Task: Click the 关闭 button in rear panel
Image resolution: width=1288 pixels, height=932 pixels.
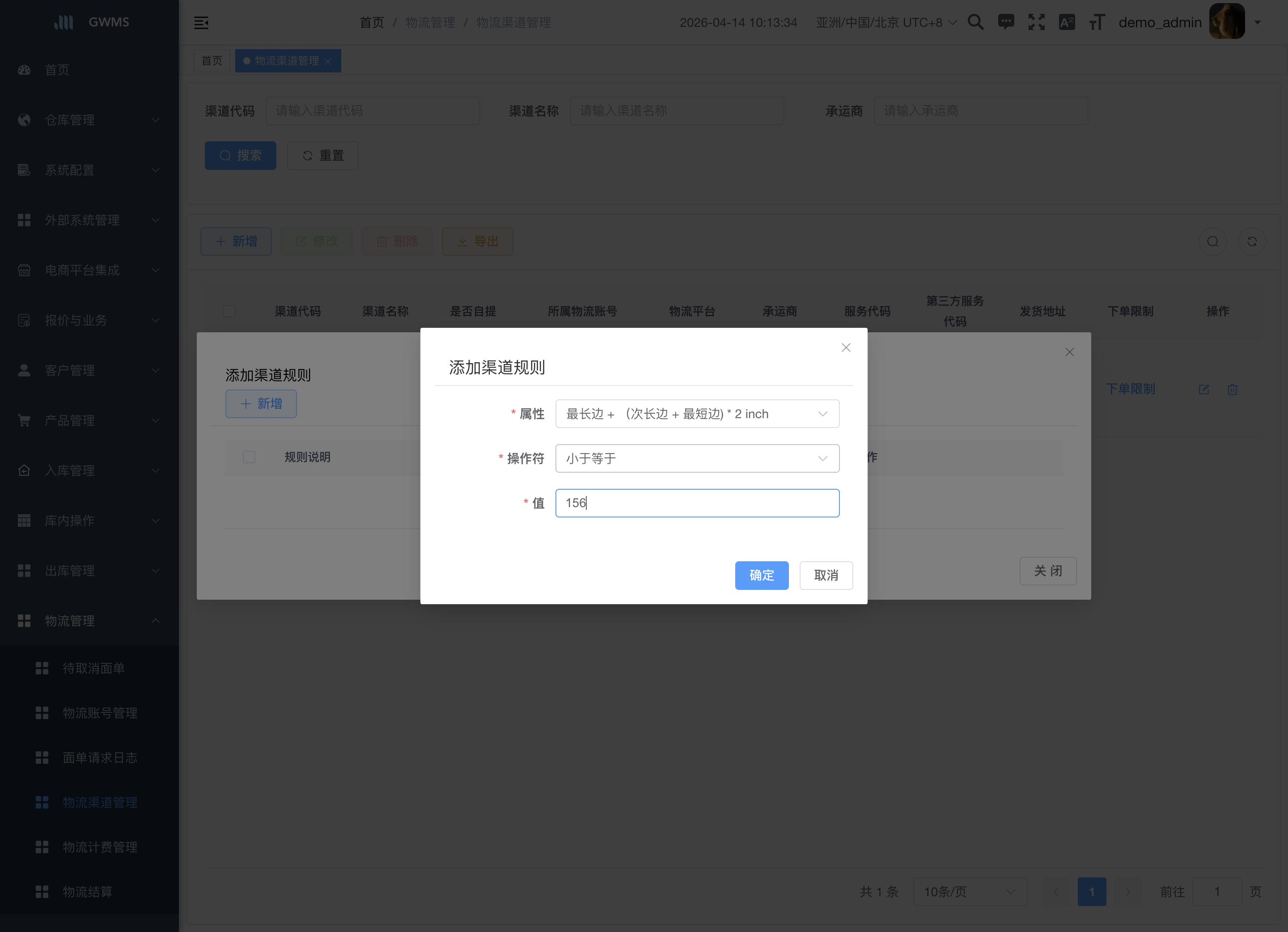Action: click(x=1048, y=571)
